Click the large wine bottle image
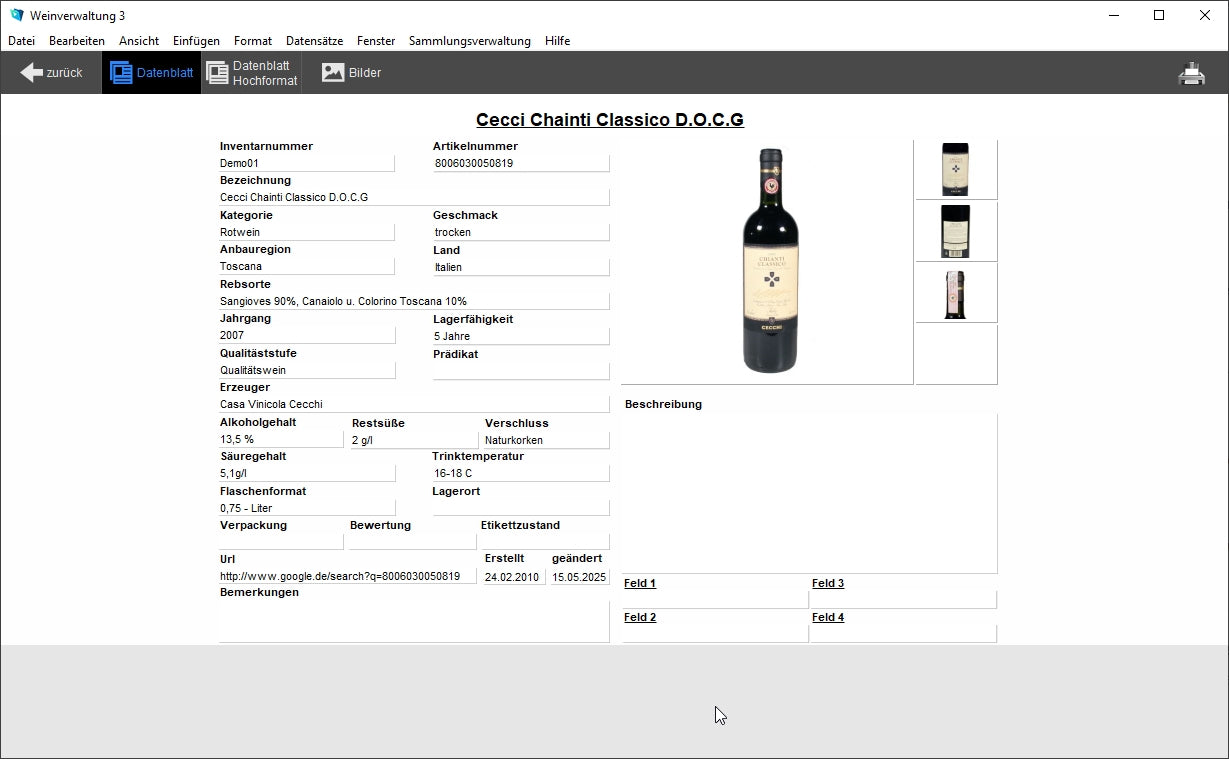Screen dimensions: 1229x759 pos(769,260)
